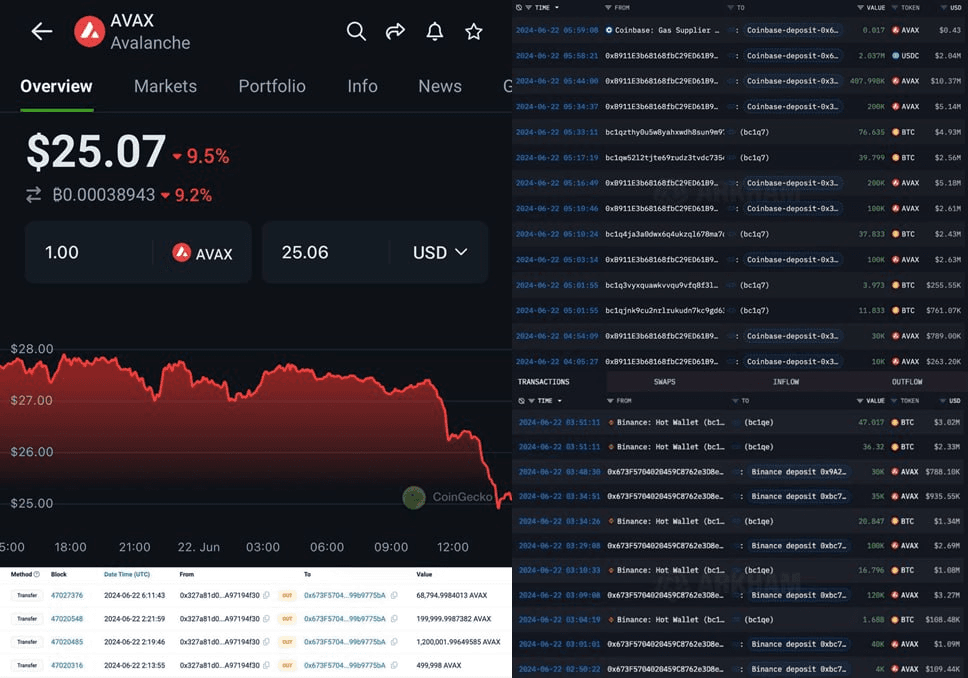Open Binance deposit 0x9A2 label
The image size is (968, 678).
(x=799, y=472)
